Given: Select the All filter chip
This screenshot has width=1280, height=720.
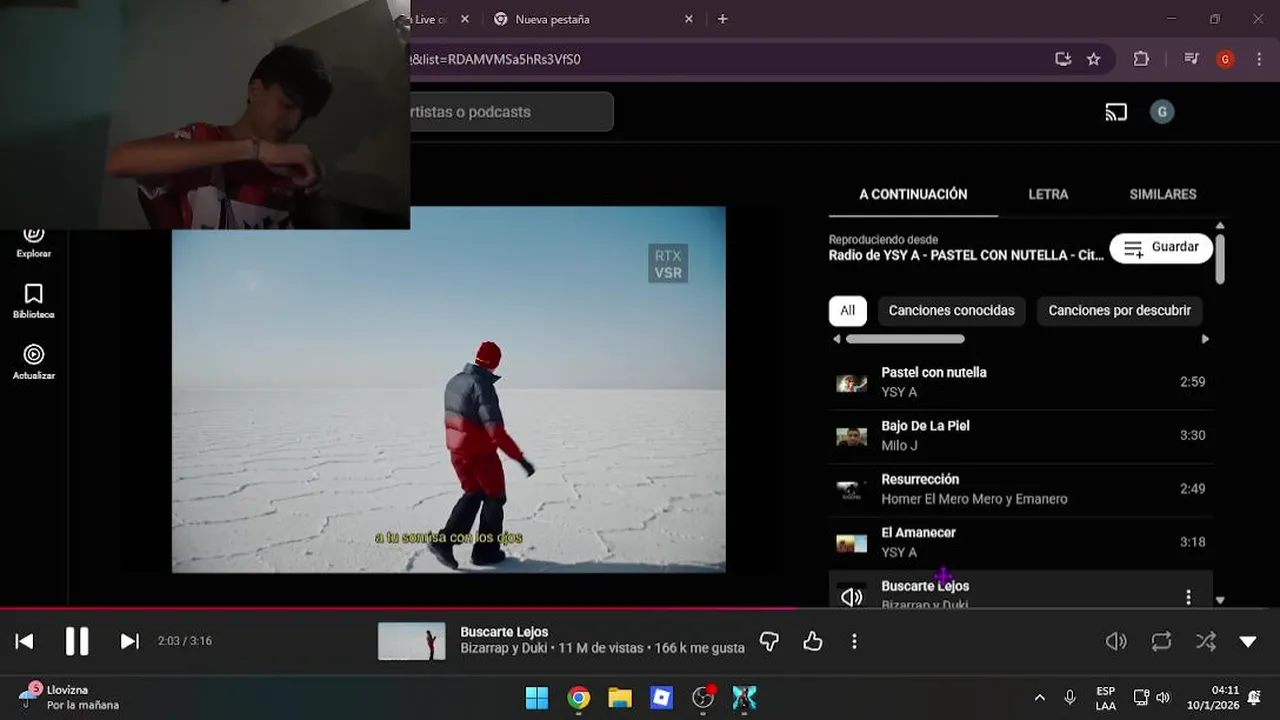Looking at the screenshot, I should tap(847, 310).
